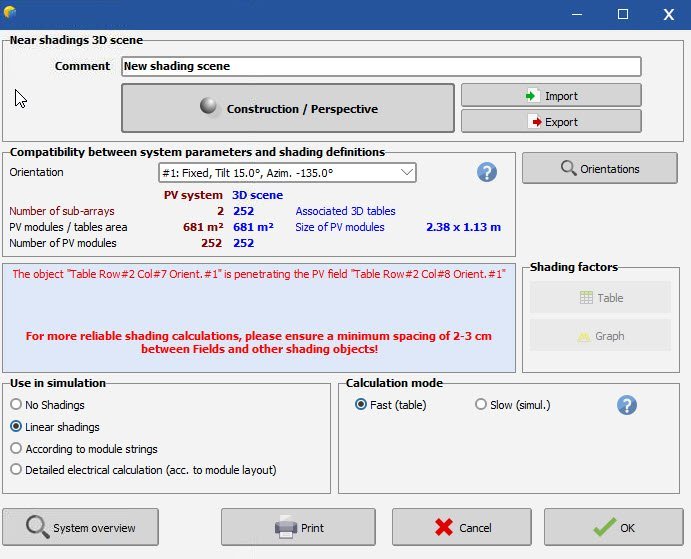Maximize the shading dialog window
The width and height of the screenshot is (691, 559).
coord(623,14)
